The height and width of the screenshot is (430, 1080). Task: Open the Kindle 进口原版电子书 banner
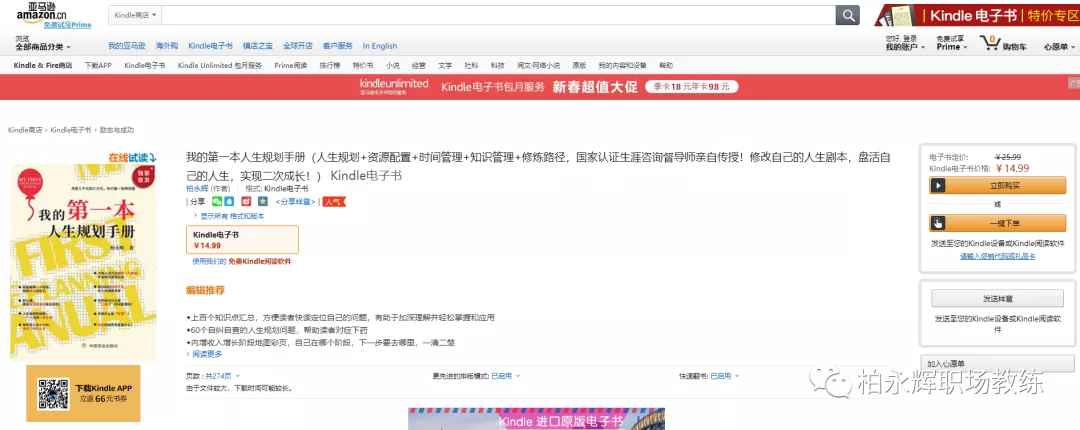537,419
